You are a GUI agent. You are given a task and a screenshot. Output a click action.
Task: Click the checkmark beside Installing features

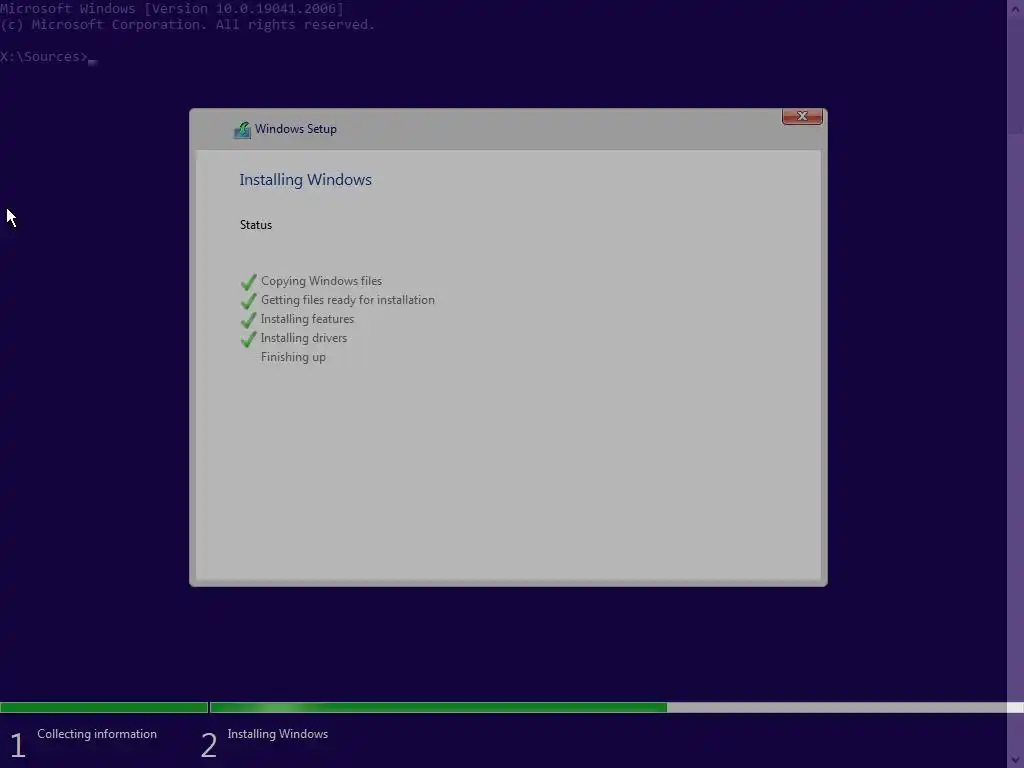(x=248, y=320)
